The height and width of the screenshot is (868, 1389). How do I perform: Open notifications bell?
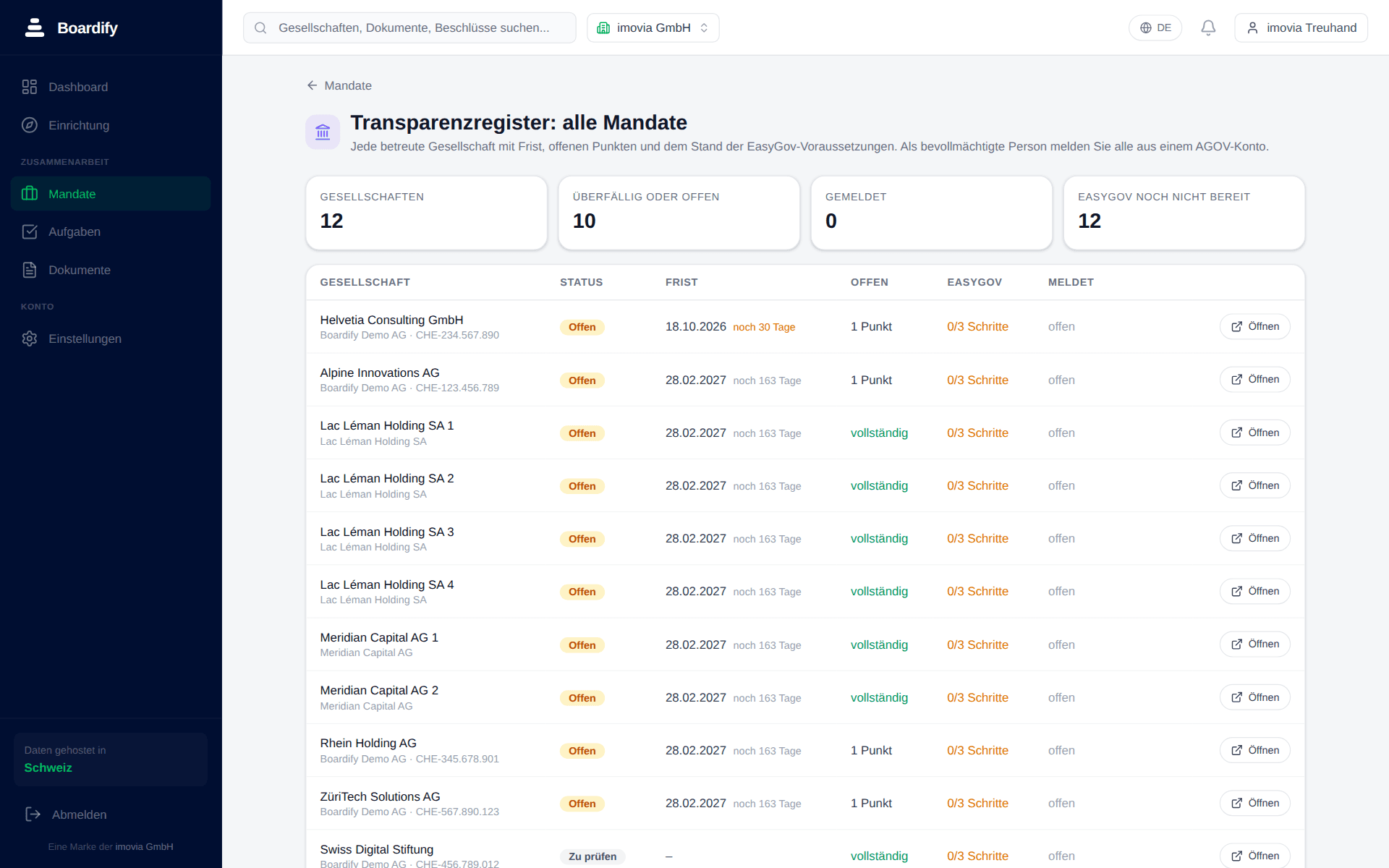[1208, 27]
